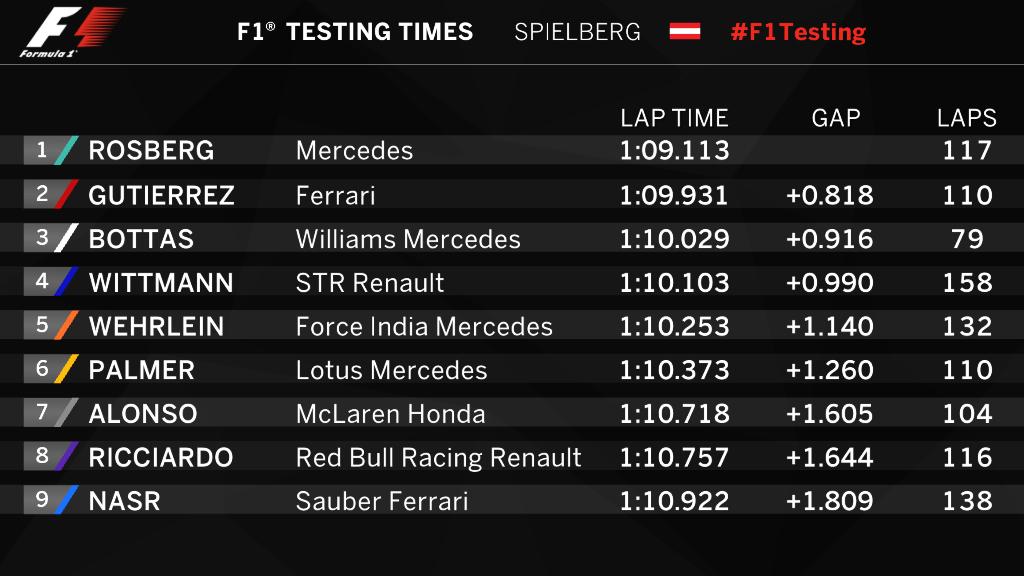Click the GAP column header

click(836, 118)
